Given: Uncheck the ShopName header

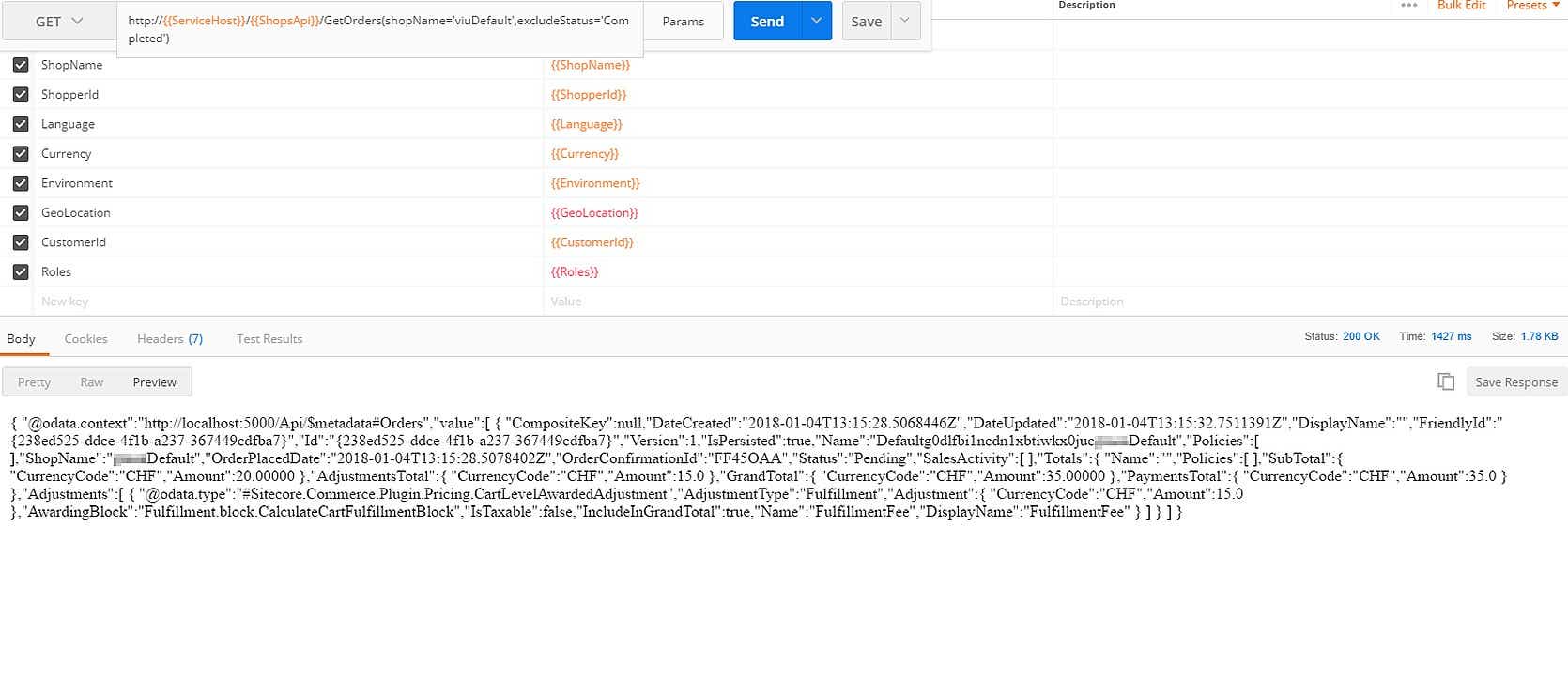Looking at the screenshot, I should (x=21, y=65).
